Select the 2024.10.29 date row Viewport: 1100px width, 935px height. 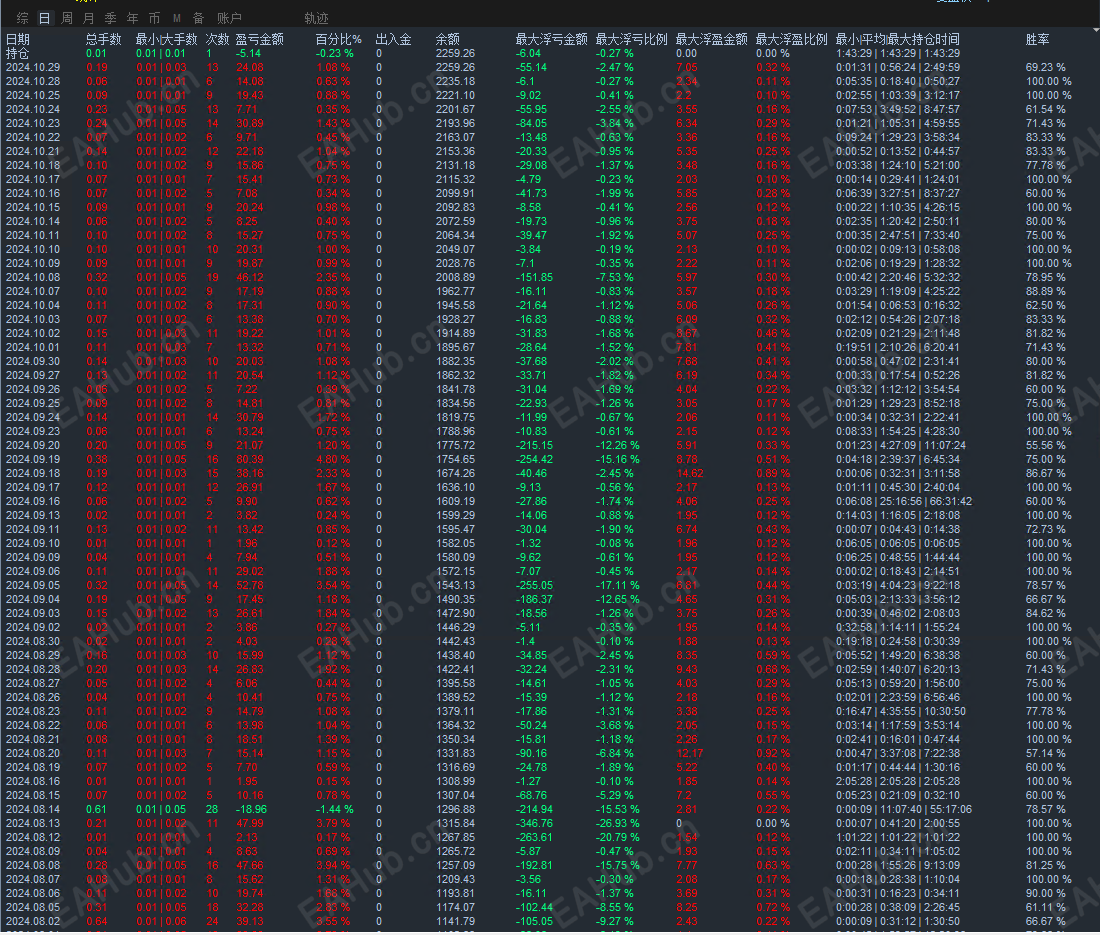pos(33,67)
